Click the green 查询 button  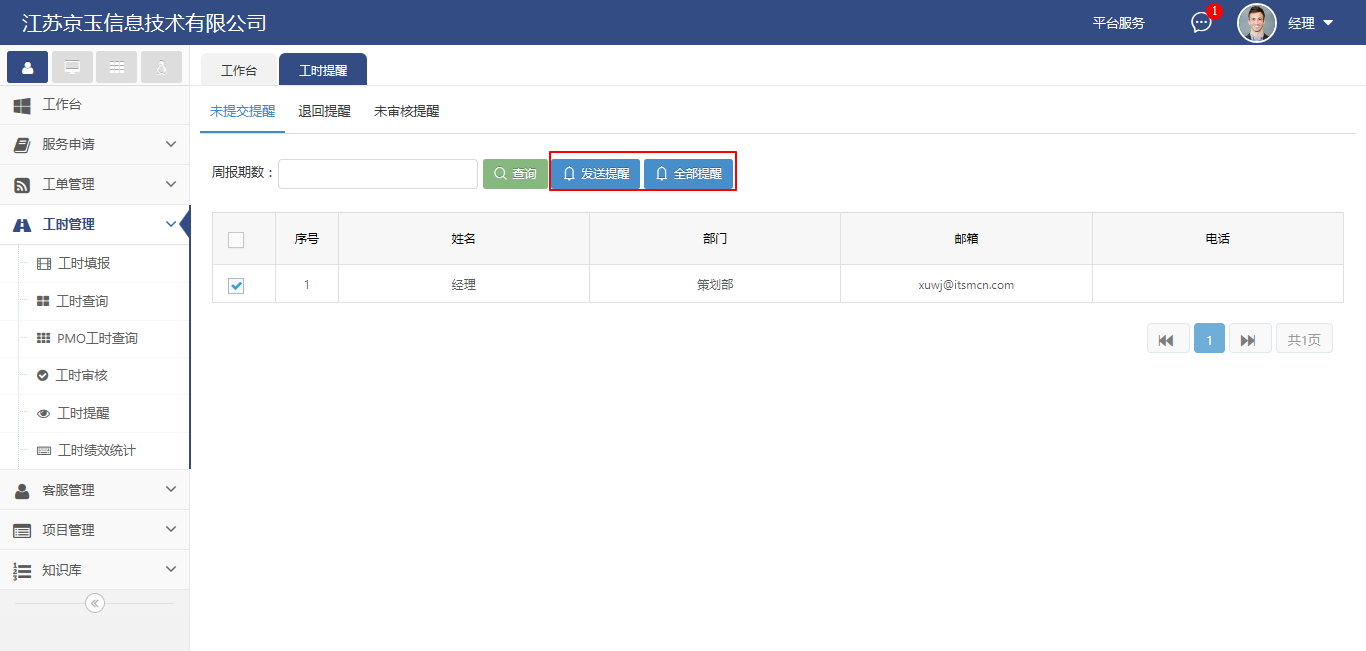click(515, 174)
